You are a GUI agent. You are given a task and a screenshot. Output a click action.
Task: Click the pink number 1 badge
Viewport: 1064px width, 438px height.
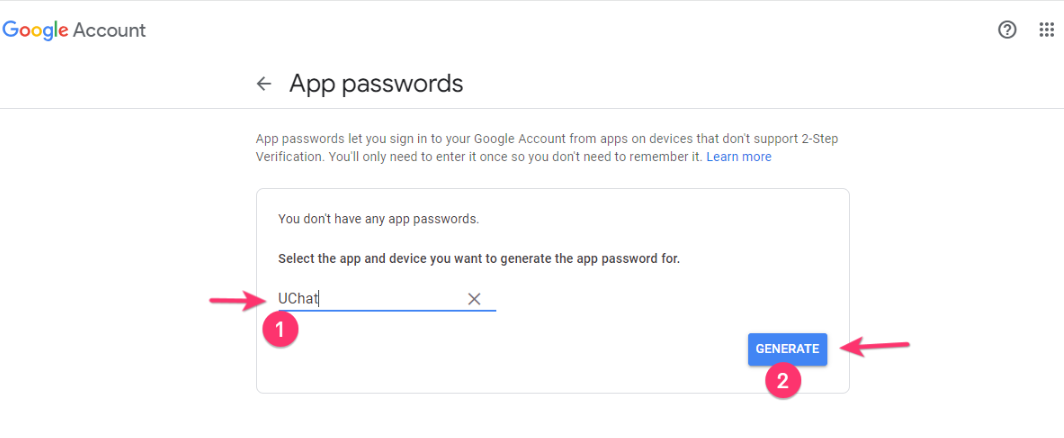[x=281, y=328]
